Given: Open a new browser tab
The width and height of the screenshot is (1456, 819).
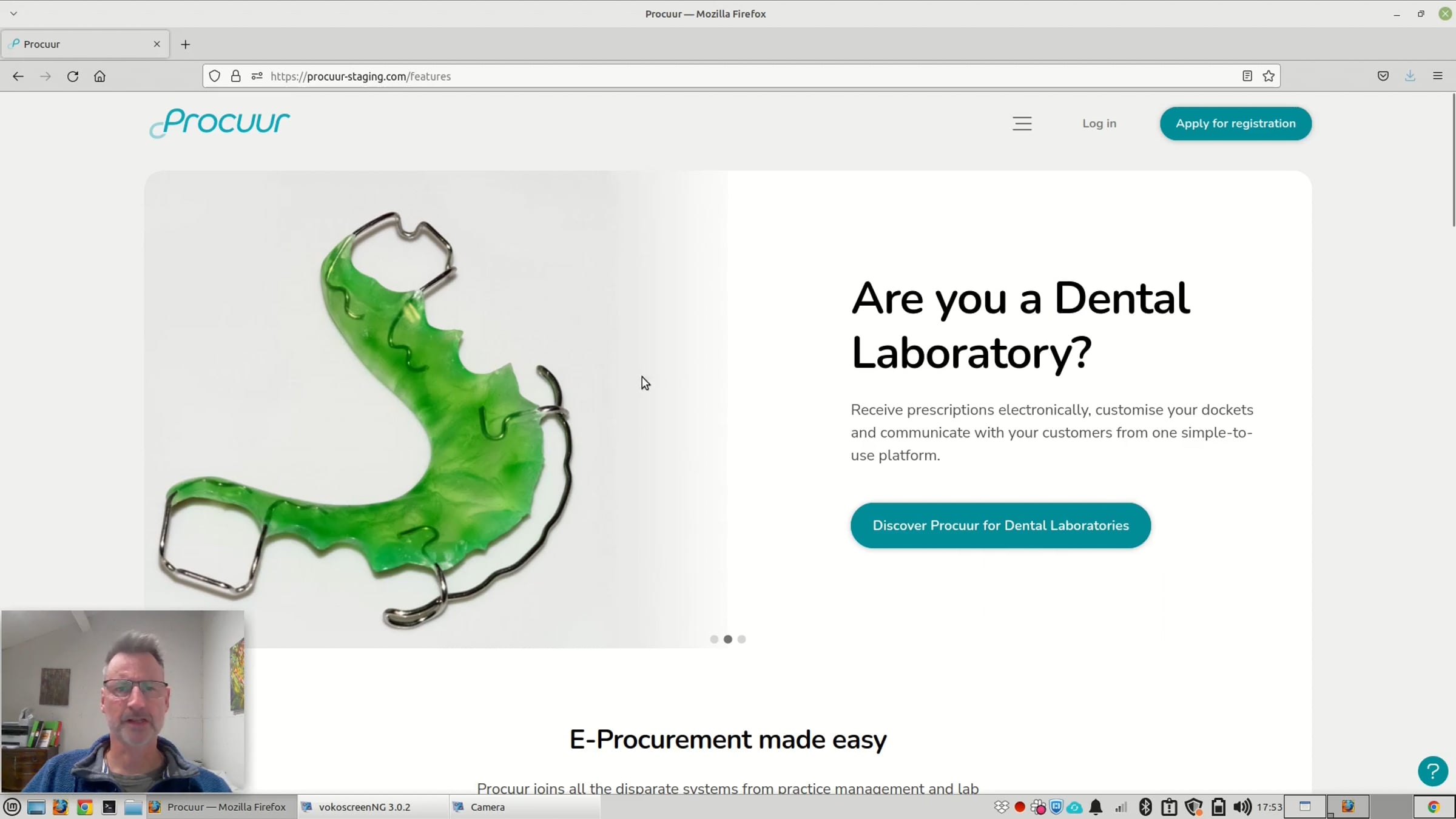Looking at the screenshot, I should [x=186, y=44].
